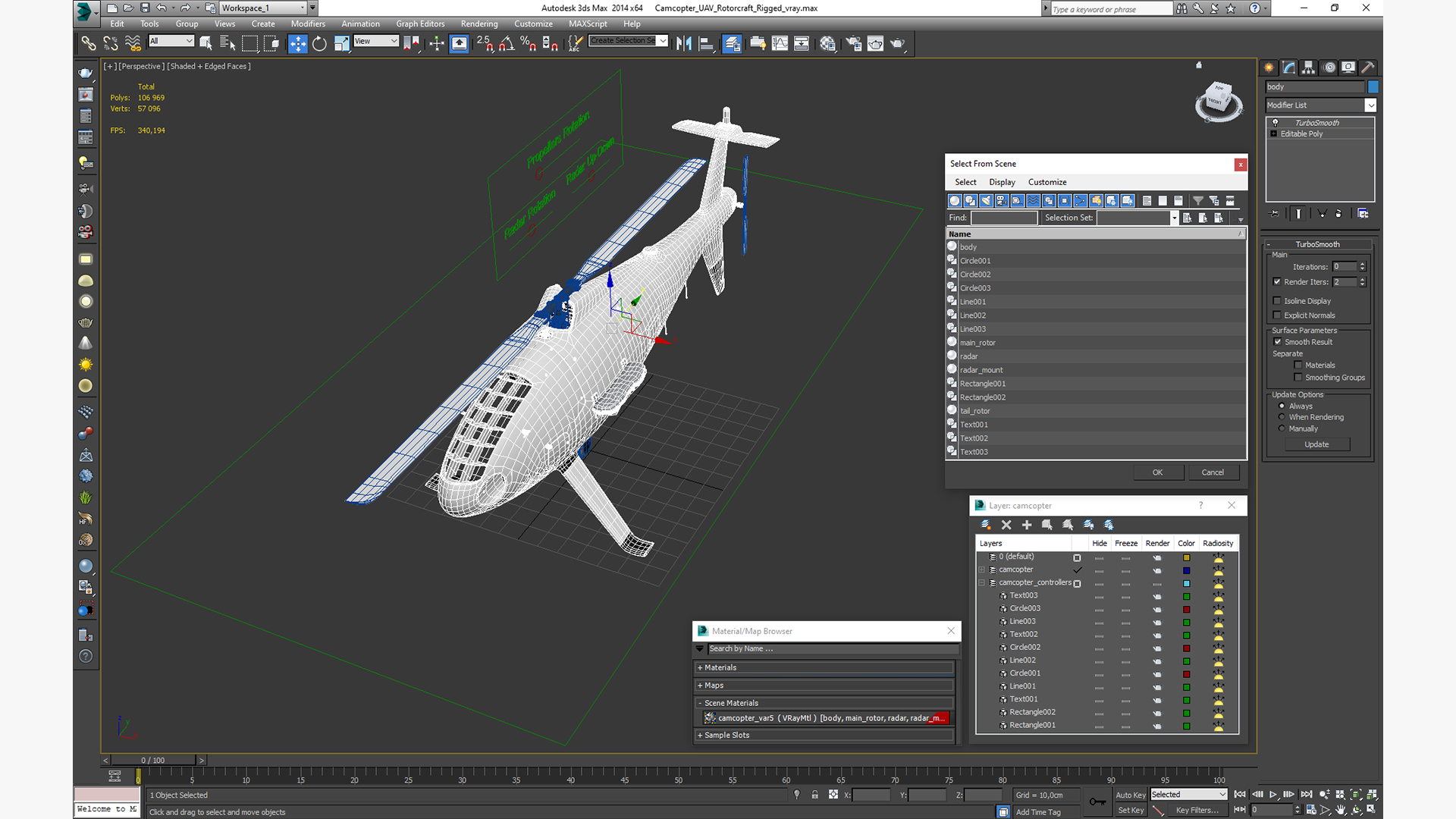This screenshot has height=819, width=1456.
Task: Click Delete layer X icon in Layer window
Action: pyautogui.click(x=1006, y=525)
